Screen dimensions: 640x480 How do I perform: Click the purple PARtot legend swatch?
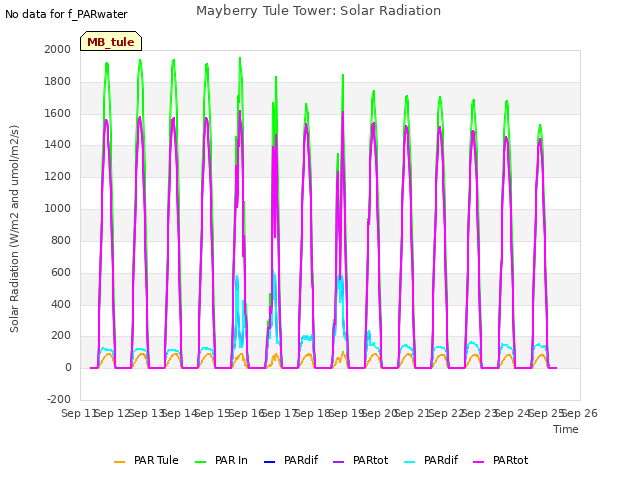coord(338,462)
